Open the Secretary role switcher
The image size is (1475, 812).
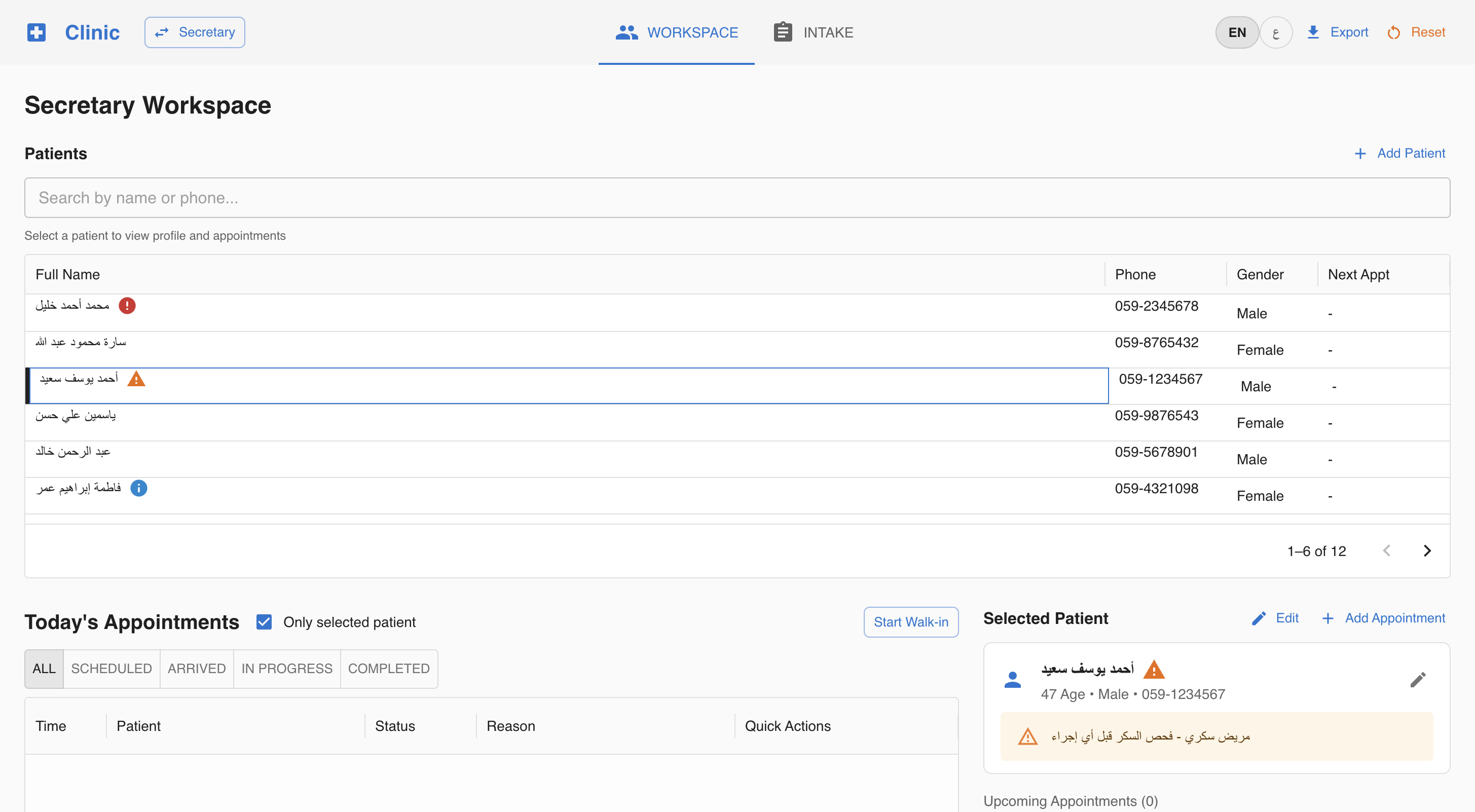tap(195, 32)
